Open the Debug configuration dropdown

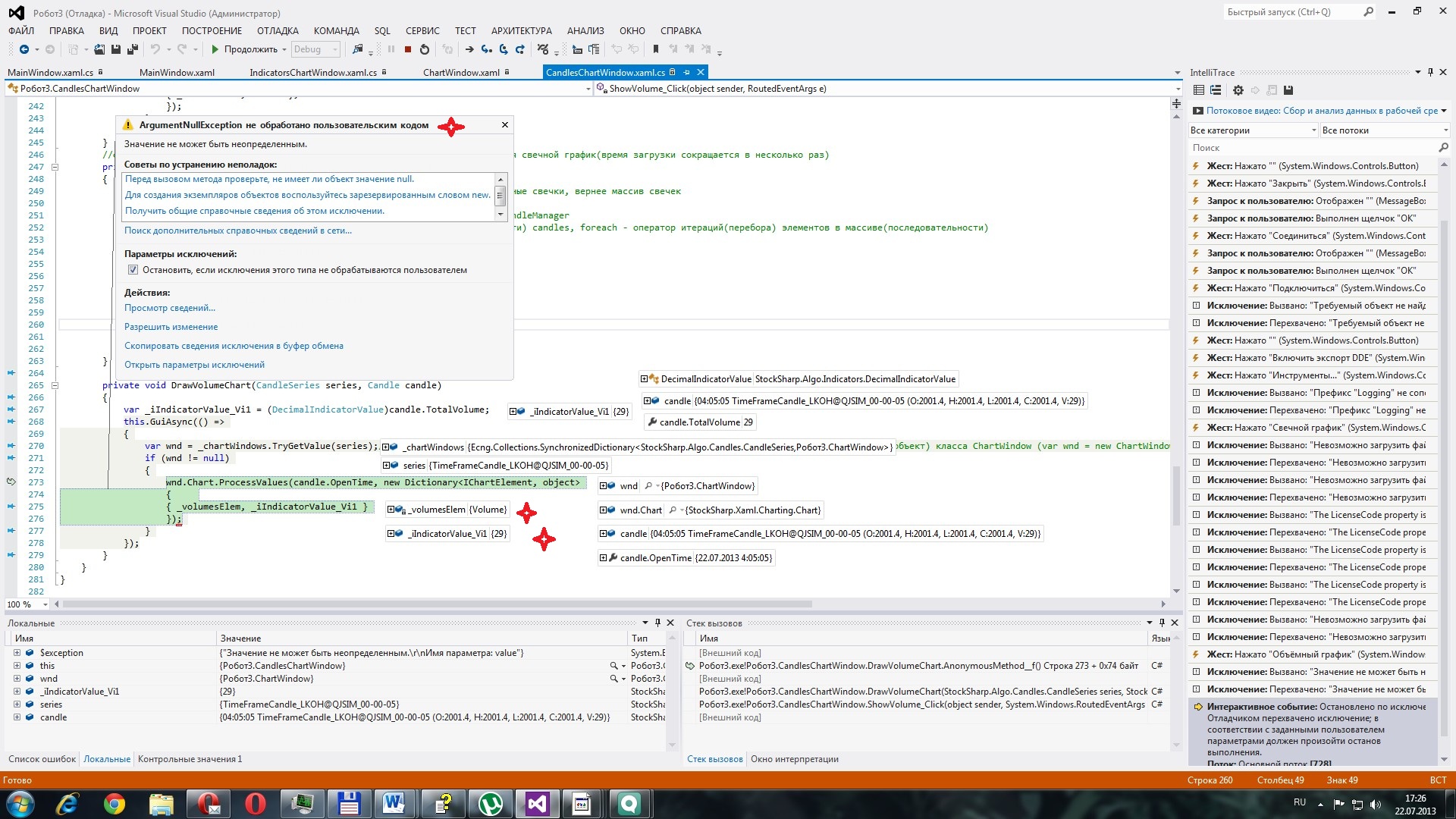[315, 49]
